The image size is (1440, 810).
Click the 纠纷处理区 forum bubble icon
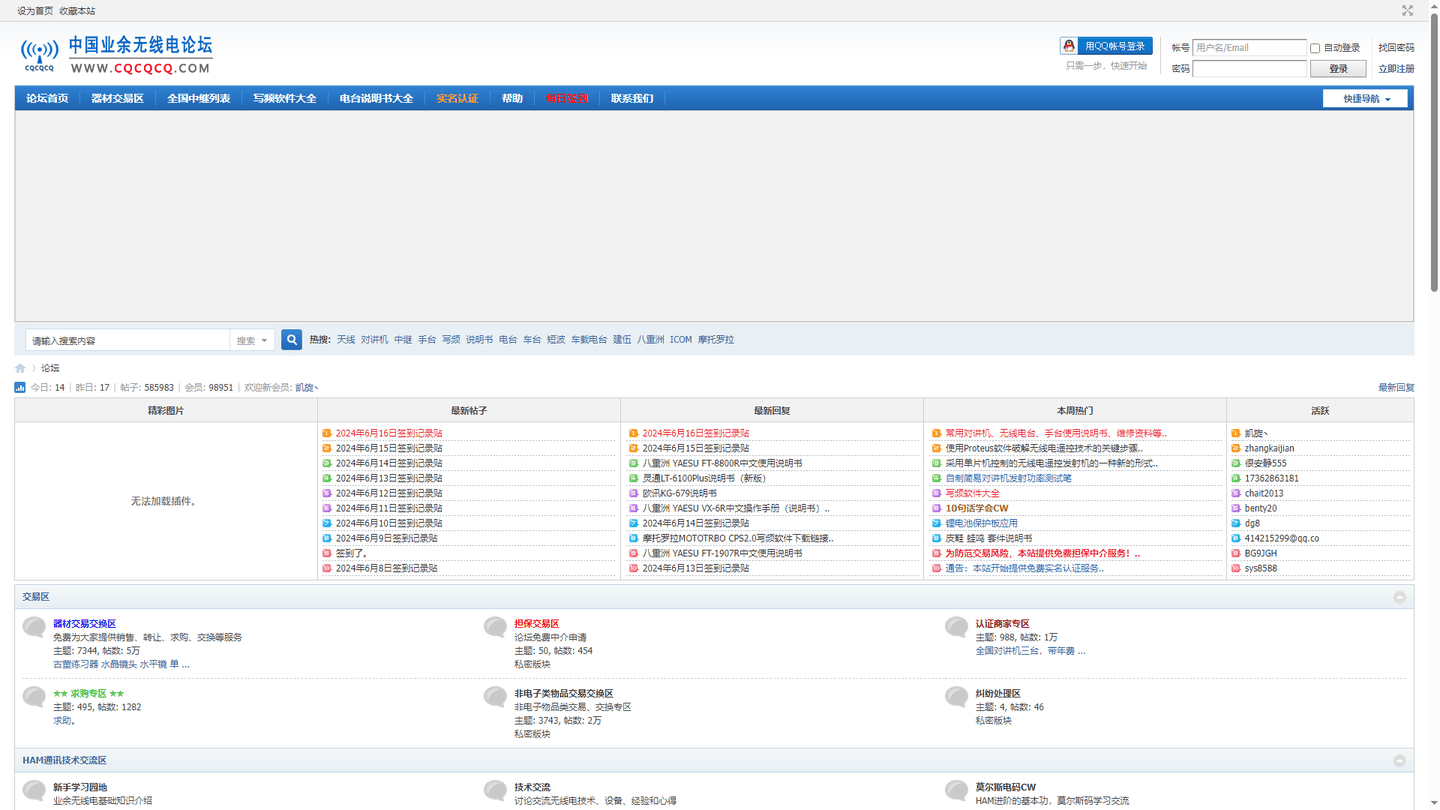point(957,698)
